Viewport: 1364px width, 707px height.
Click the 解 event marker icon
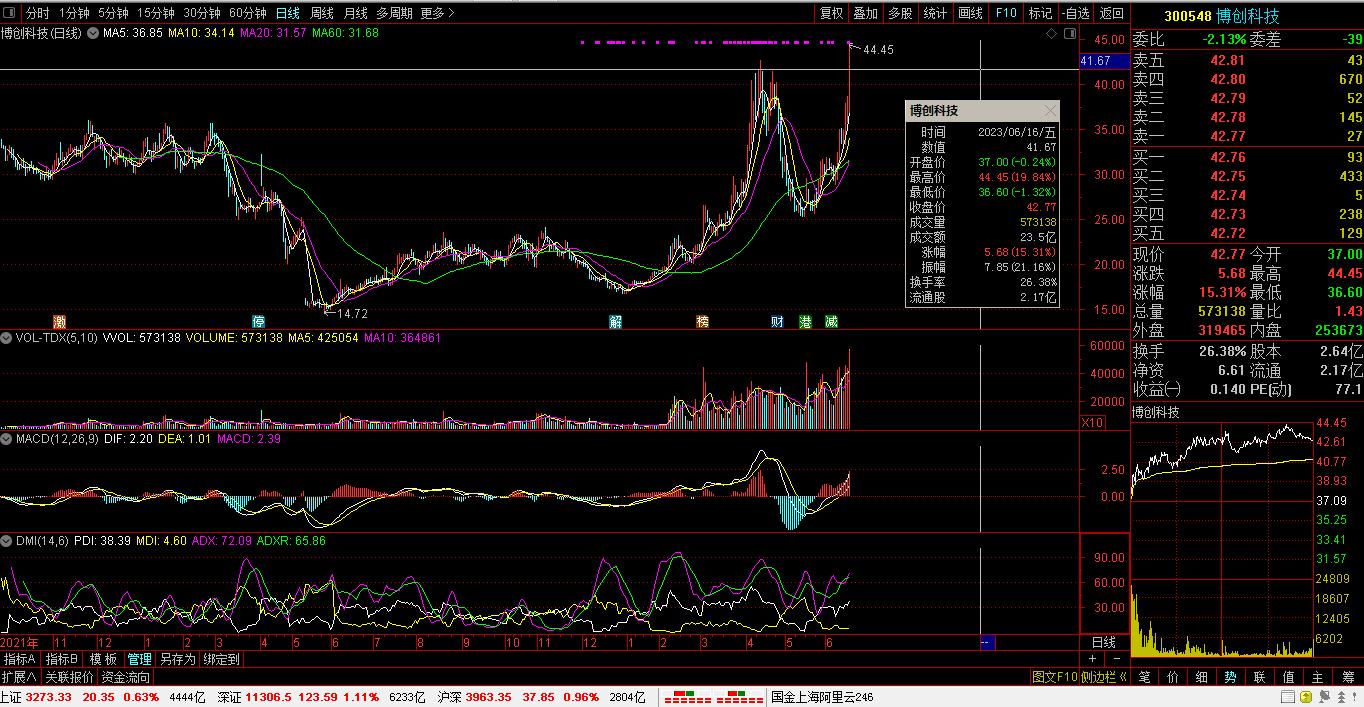pyautogui.click(x=617, y=322)
